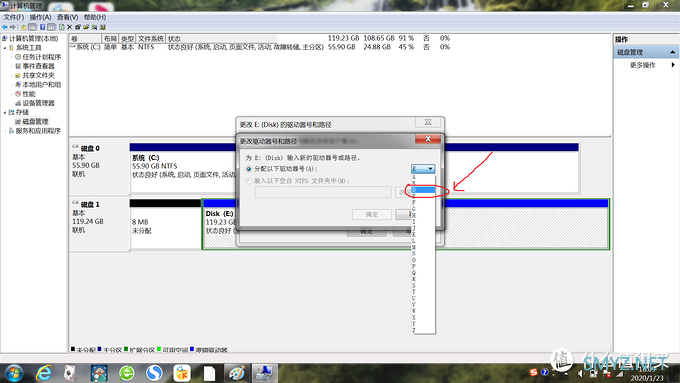
Task: Click the Forward arrow toolbar icon
Action: coord(13,27)
